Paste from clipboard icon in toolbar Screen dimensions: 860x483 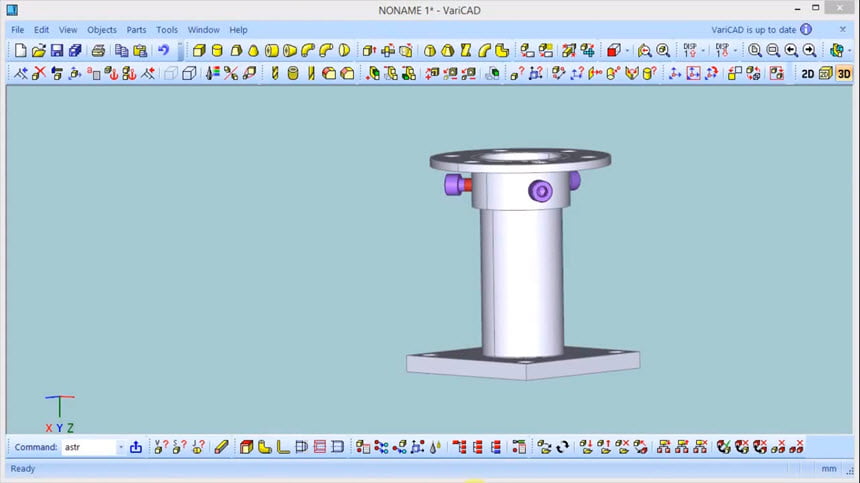pyautogui.click(x=140, y=50)
